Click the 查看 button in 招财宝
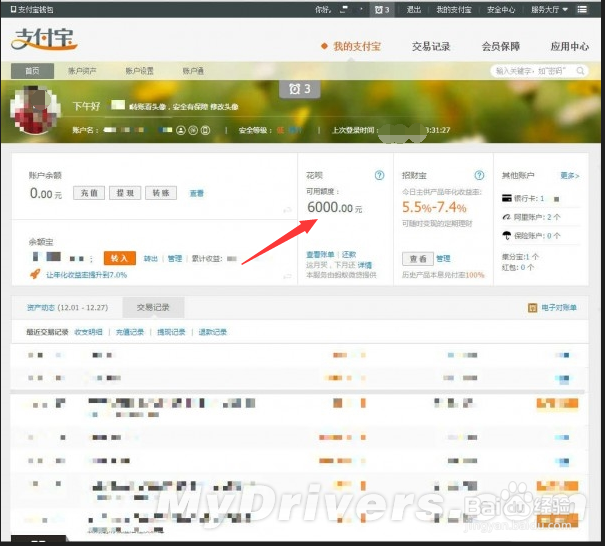 (x=418, y=259)
